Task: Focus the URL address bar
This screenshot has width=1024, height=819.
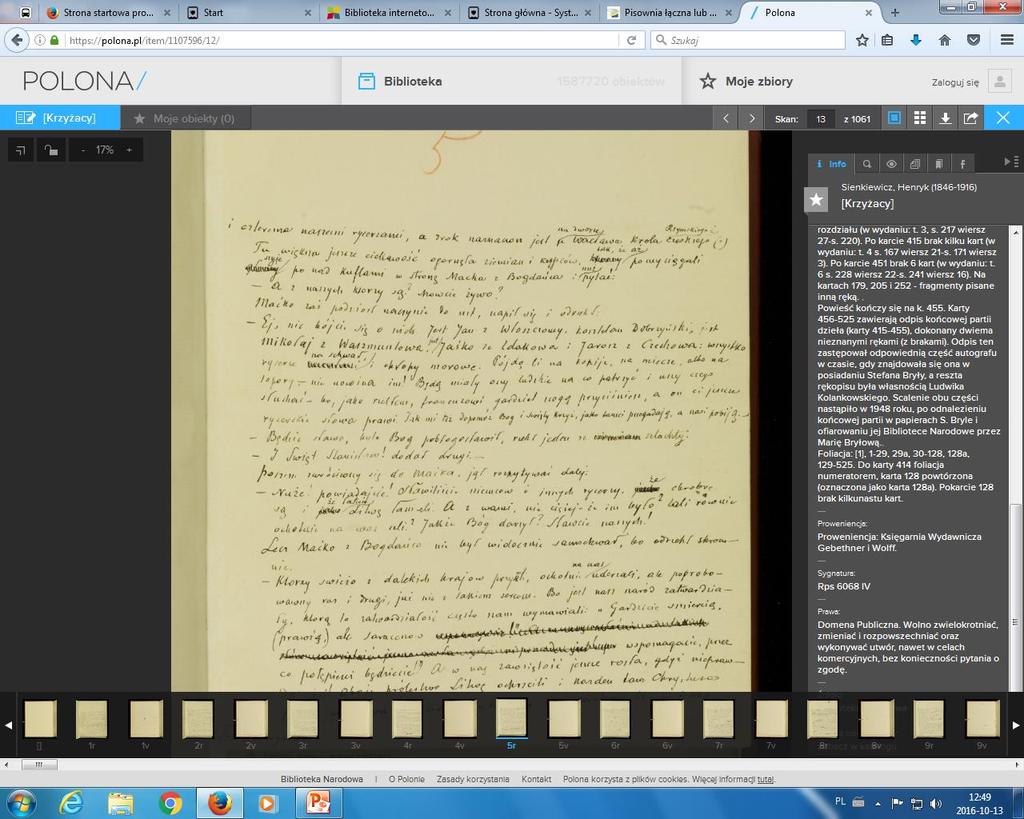Action: [x=341, y=40]
